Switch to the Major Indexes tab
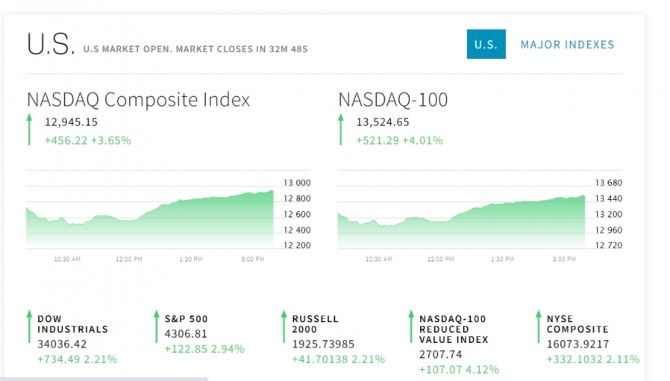Image resolution: width=670 pixels, height=381 pixels. (x=567, y=44)
